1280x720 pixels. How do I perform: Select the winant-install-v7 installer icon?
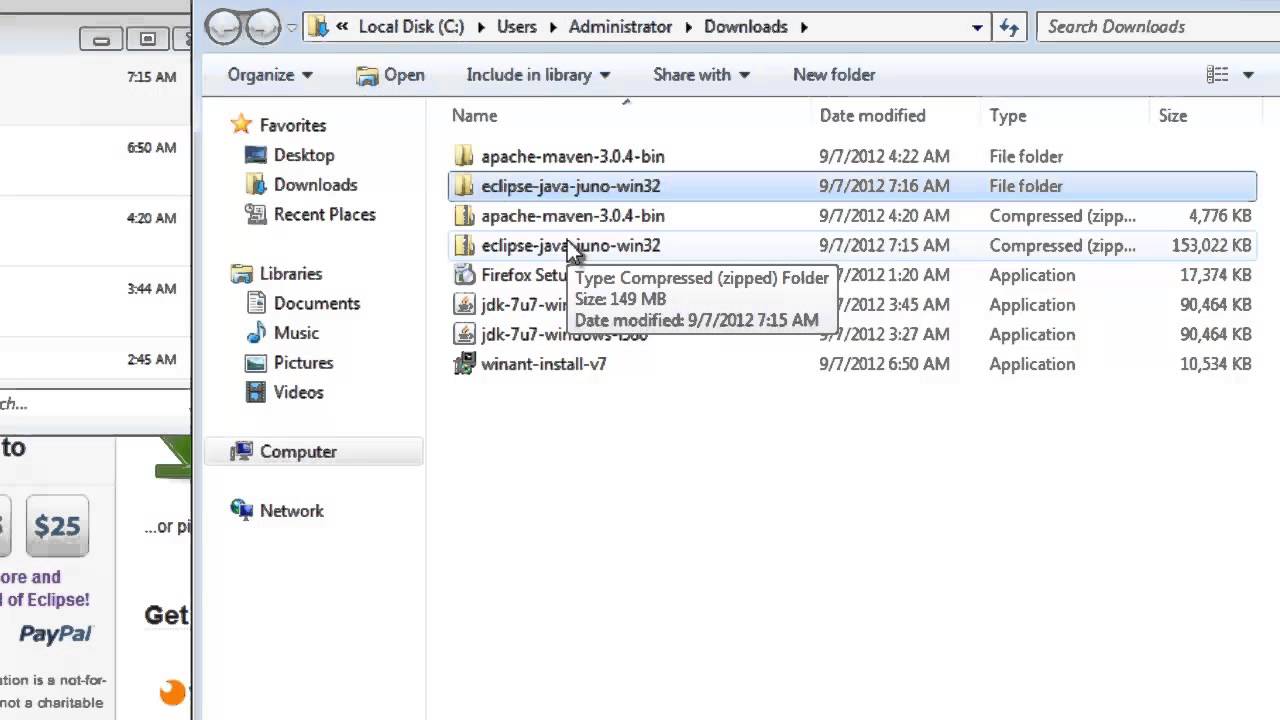(x=464, y=364)
